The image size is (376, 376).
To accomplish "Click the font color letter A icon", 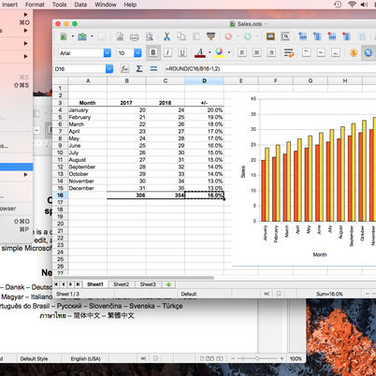I will tap(200, 53).
